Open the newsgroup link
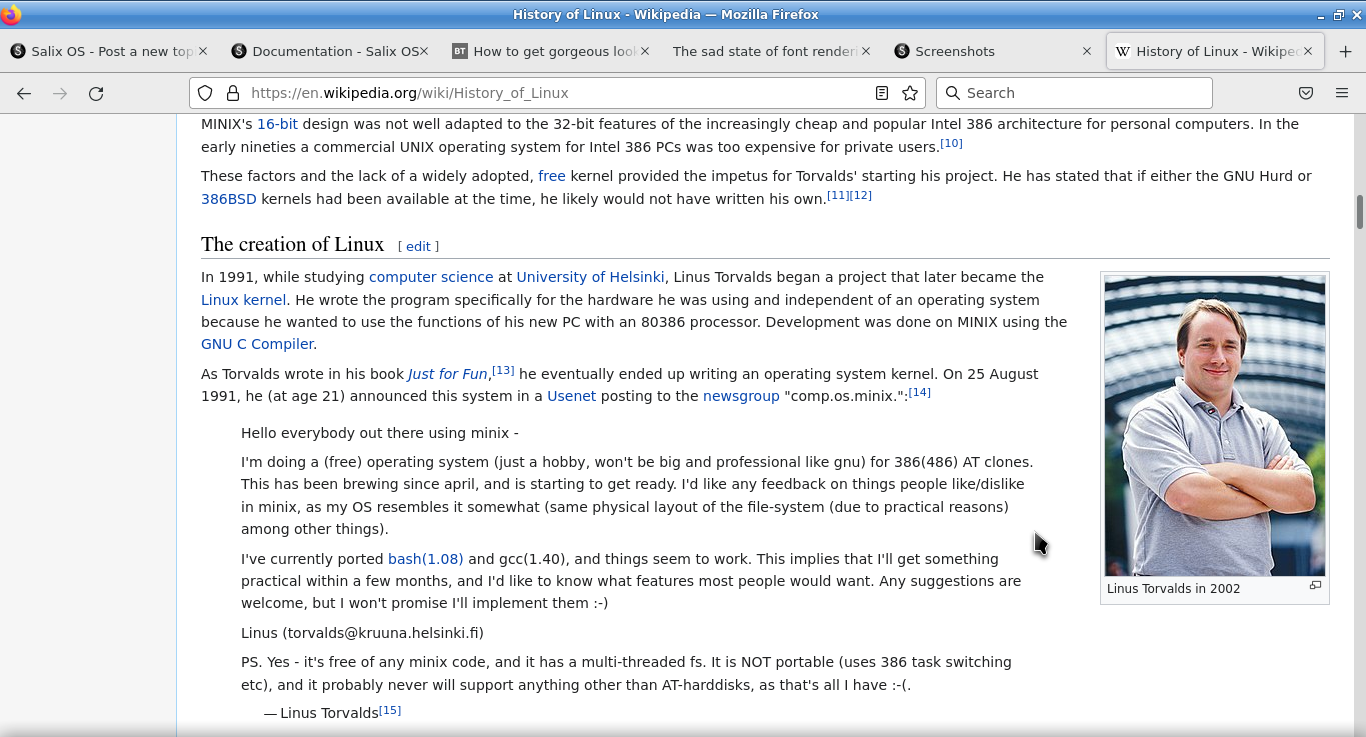The image size is (1366, 737). [741, 396]
